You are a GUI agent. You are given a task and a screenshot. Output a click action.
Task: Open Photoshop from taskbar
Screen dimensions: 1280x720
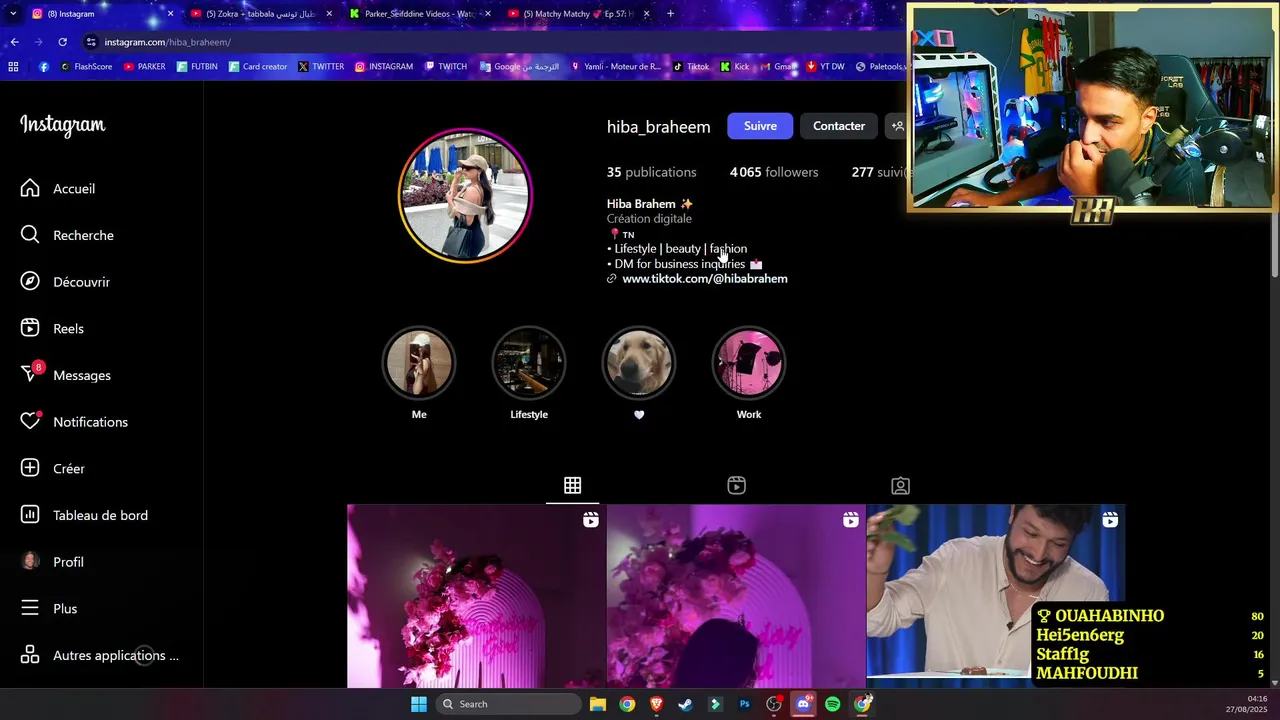[x=744, y=704]
